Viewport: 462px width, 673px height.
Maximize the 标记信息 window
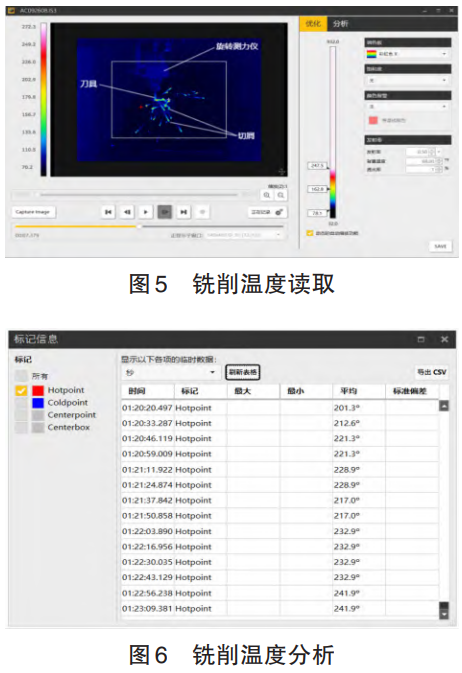(x=421, y=340)
